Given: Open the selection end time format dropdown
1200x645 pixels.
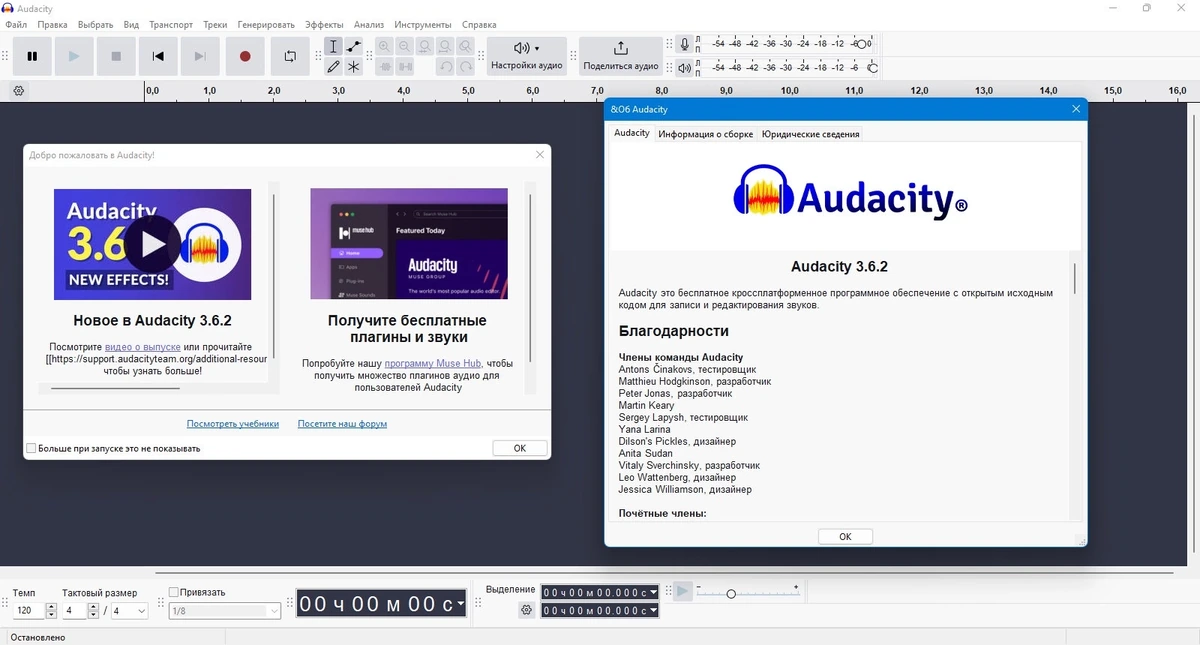Looking at the screenshot, I should pos(654,611).
